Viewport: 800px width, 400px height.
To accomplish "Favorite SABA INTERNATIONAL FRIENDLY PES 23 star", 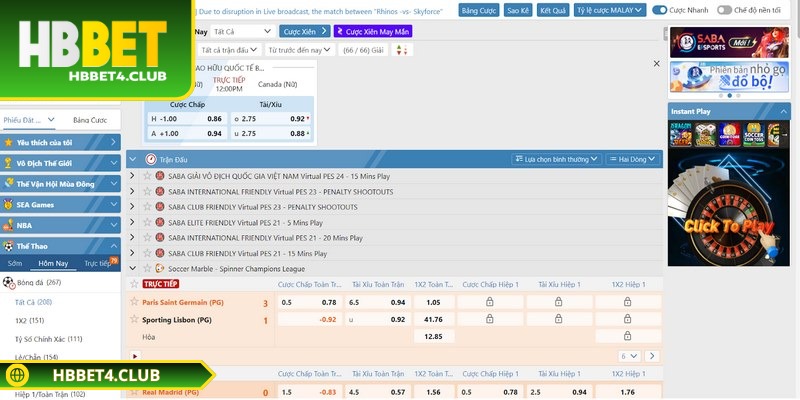I will 147,192.
